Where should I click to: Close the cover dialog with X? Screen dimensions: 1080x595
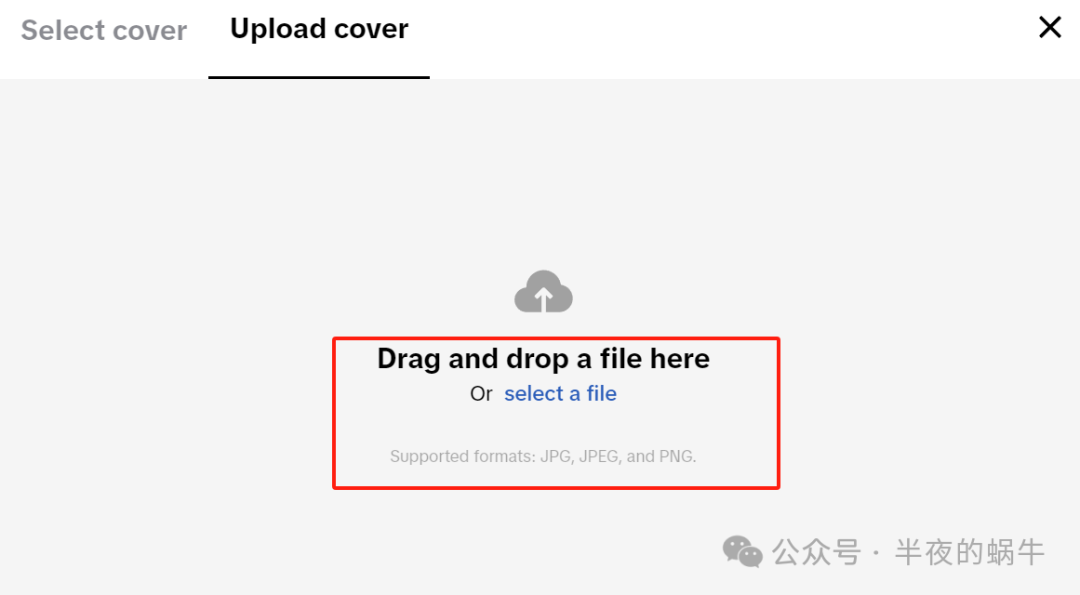(1050, 28)
